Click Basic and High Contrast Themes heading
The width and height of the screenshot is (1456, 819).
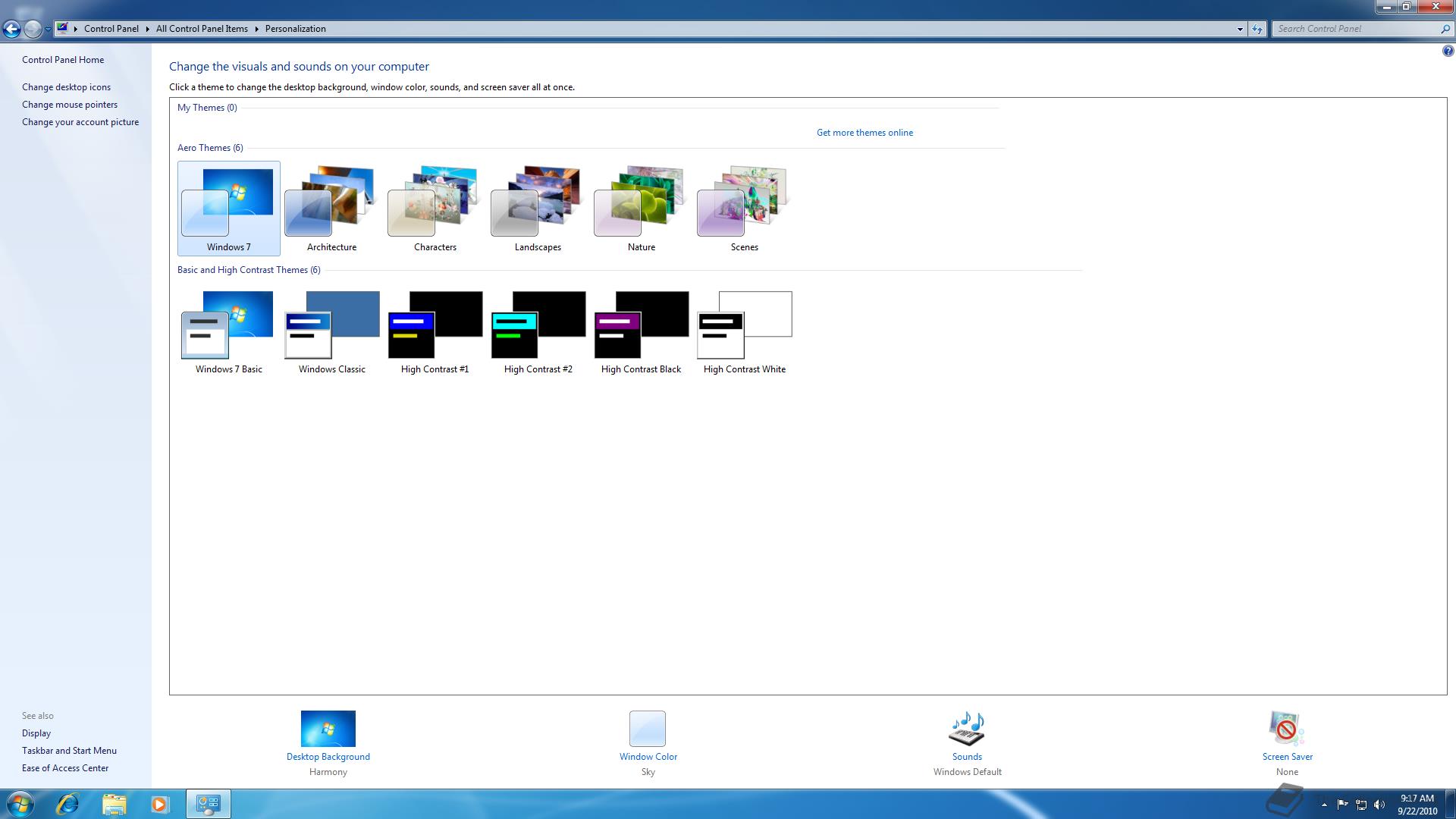click(x=249, y=270)
